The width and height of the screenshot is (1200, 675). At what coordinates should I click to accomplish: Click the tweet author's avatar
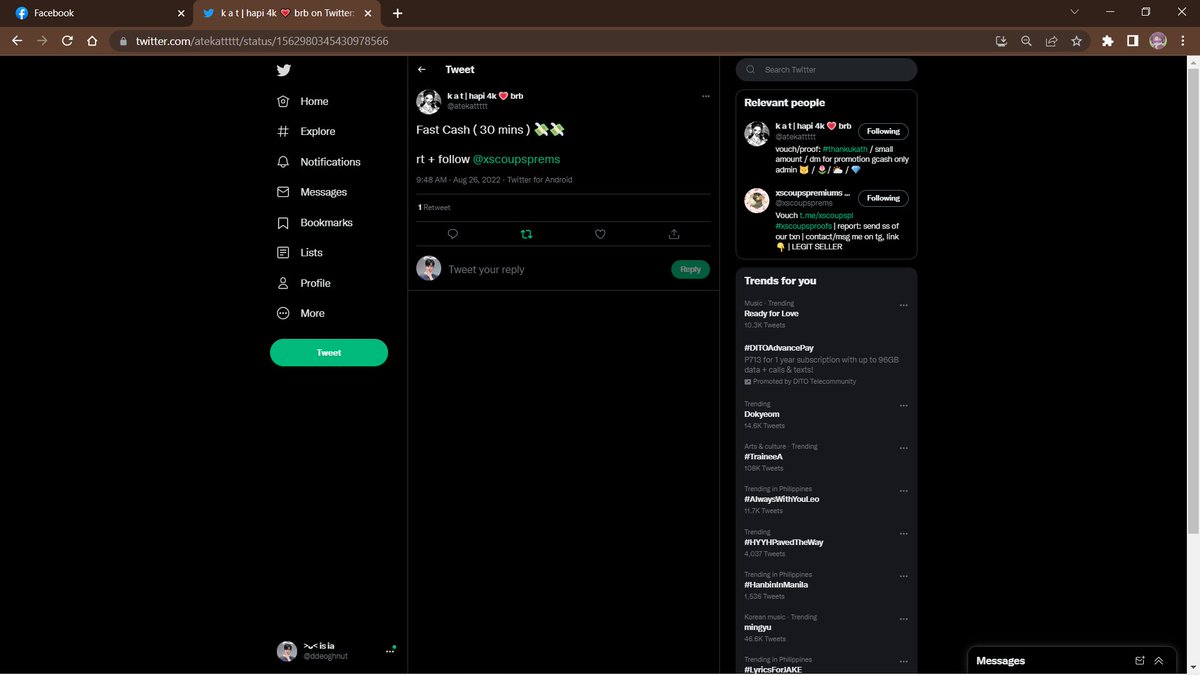pos(429,101)
